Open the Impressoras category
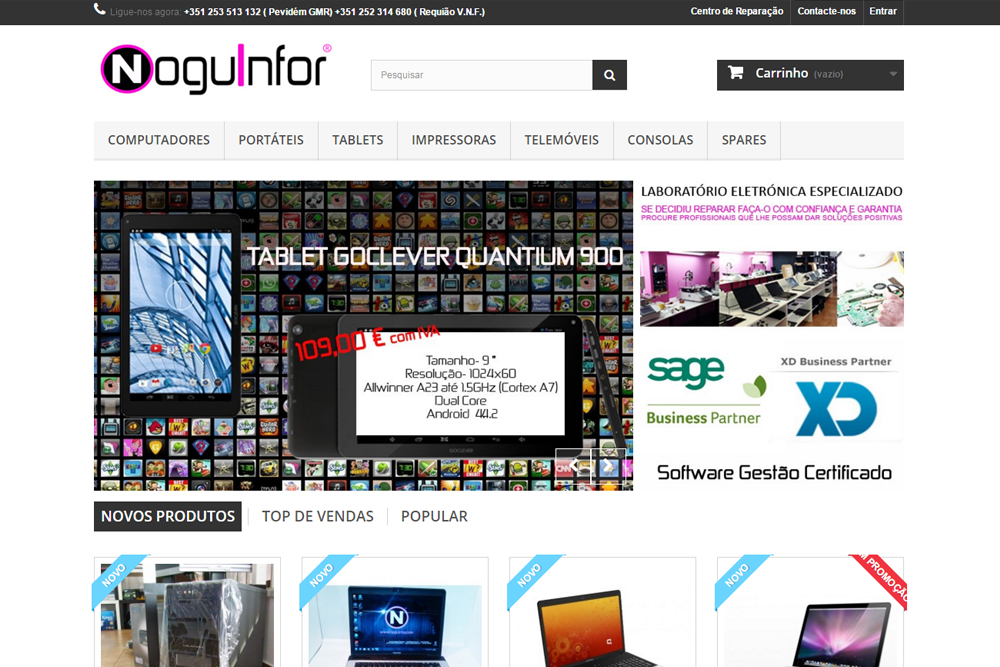Viewport: 1000px width, 667px height. (x=453, y=140)
